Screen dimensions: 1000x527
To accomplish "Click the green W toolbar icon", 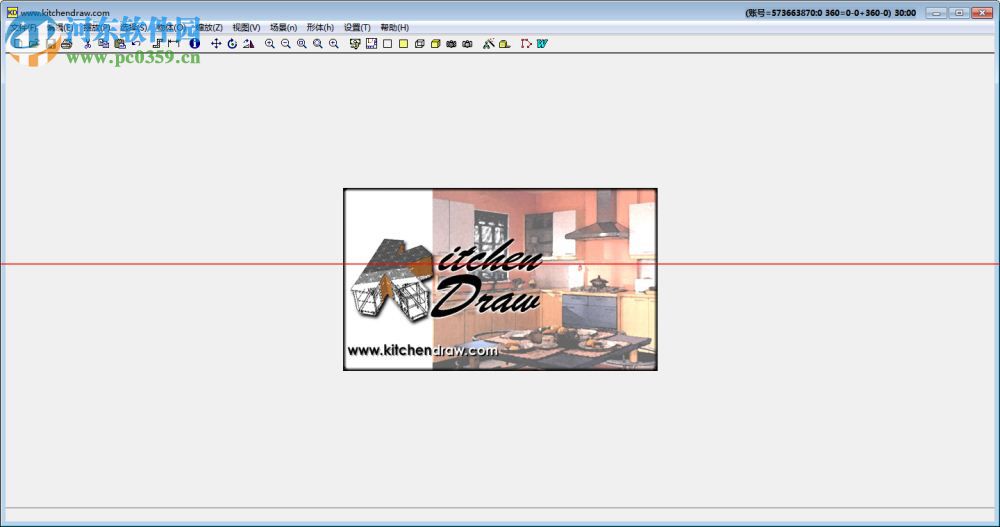I will (x=542, y=43).
